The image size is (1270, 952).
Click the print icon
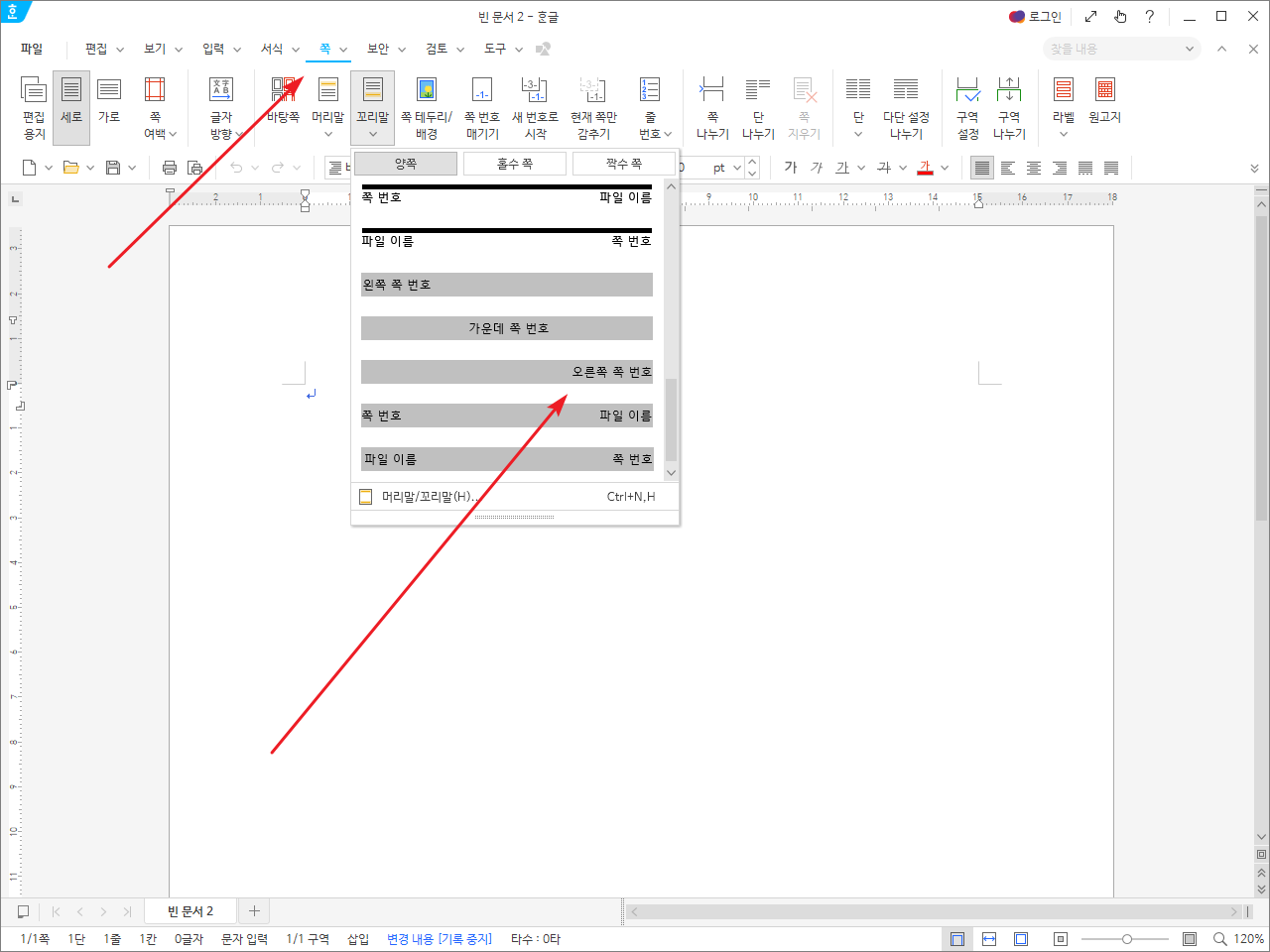pyautogui.click(x=170, y=168)
